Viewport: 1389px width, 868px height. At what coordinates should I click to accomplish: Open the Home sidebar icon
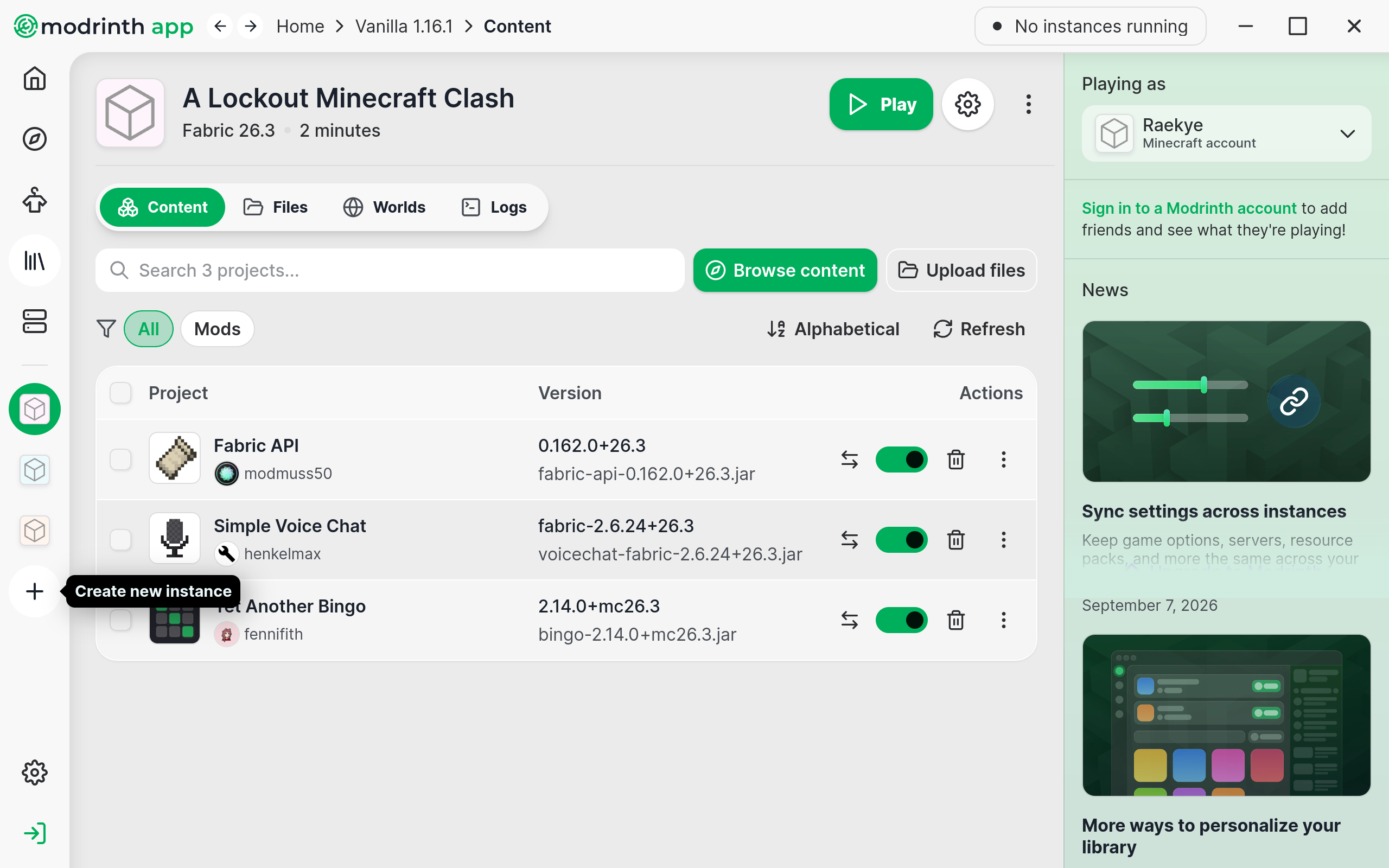tap(34, 79)
